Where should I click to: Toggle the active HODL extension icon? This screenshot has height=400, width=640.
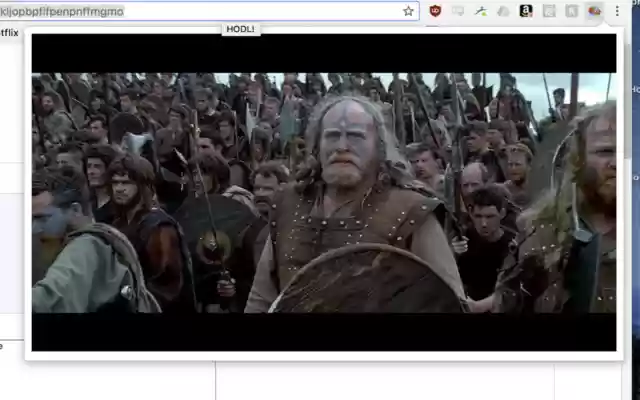click(594, 11)
